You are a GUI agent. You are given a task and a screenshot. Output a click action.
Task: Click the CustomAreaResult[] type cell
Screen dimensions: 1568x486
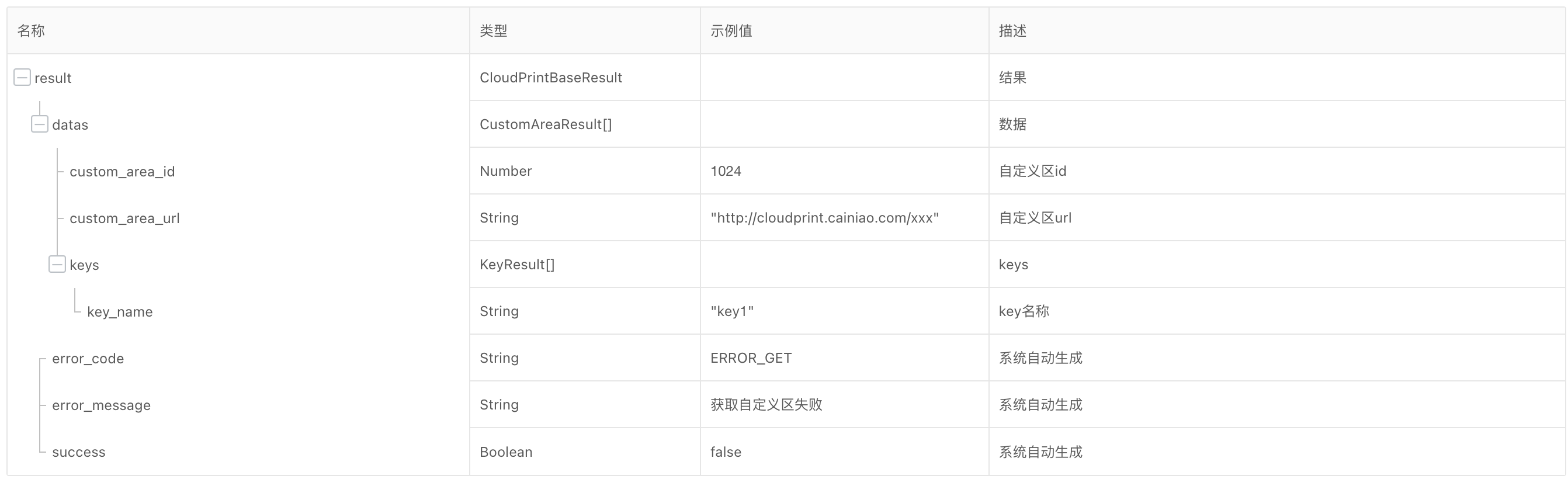[546, 124]
